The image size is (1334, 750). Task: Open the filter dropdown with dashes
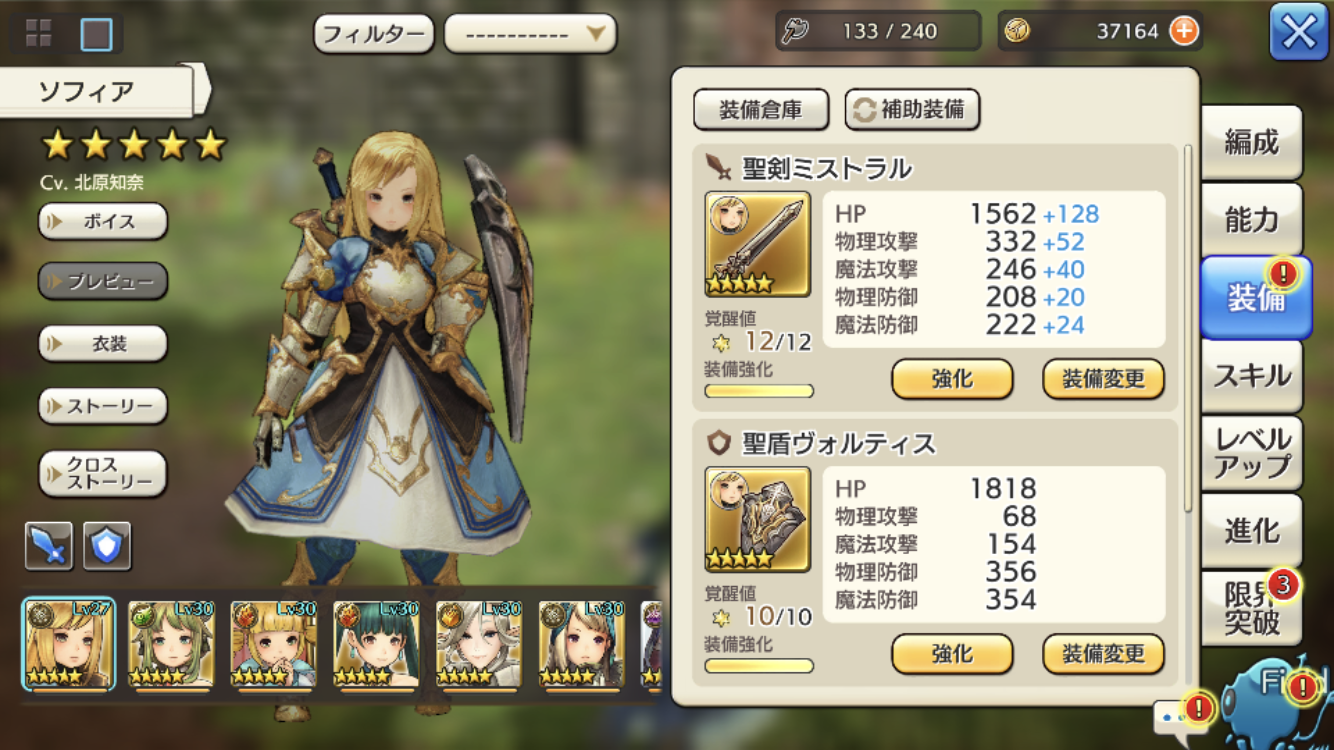530,34
